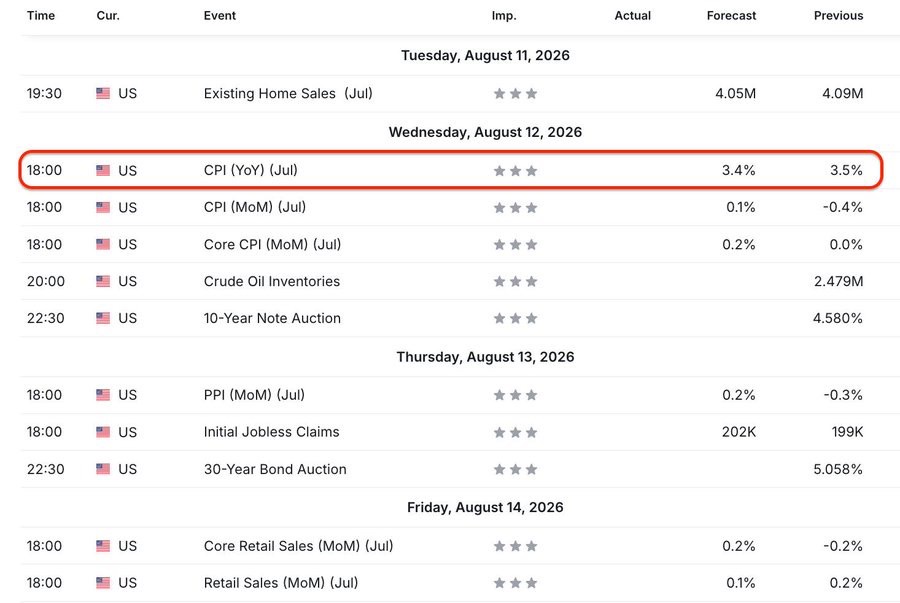Open the Existing Home Sales (Jul) event
The height and width of the screenshot is (603, 900).
coord(288,93)
